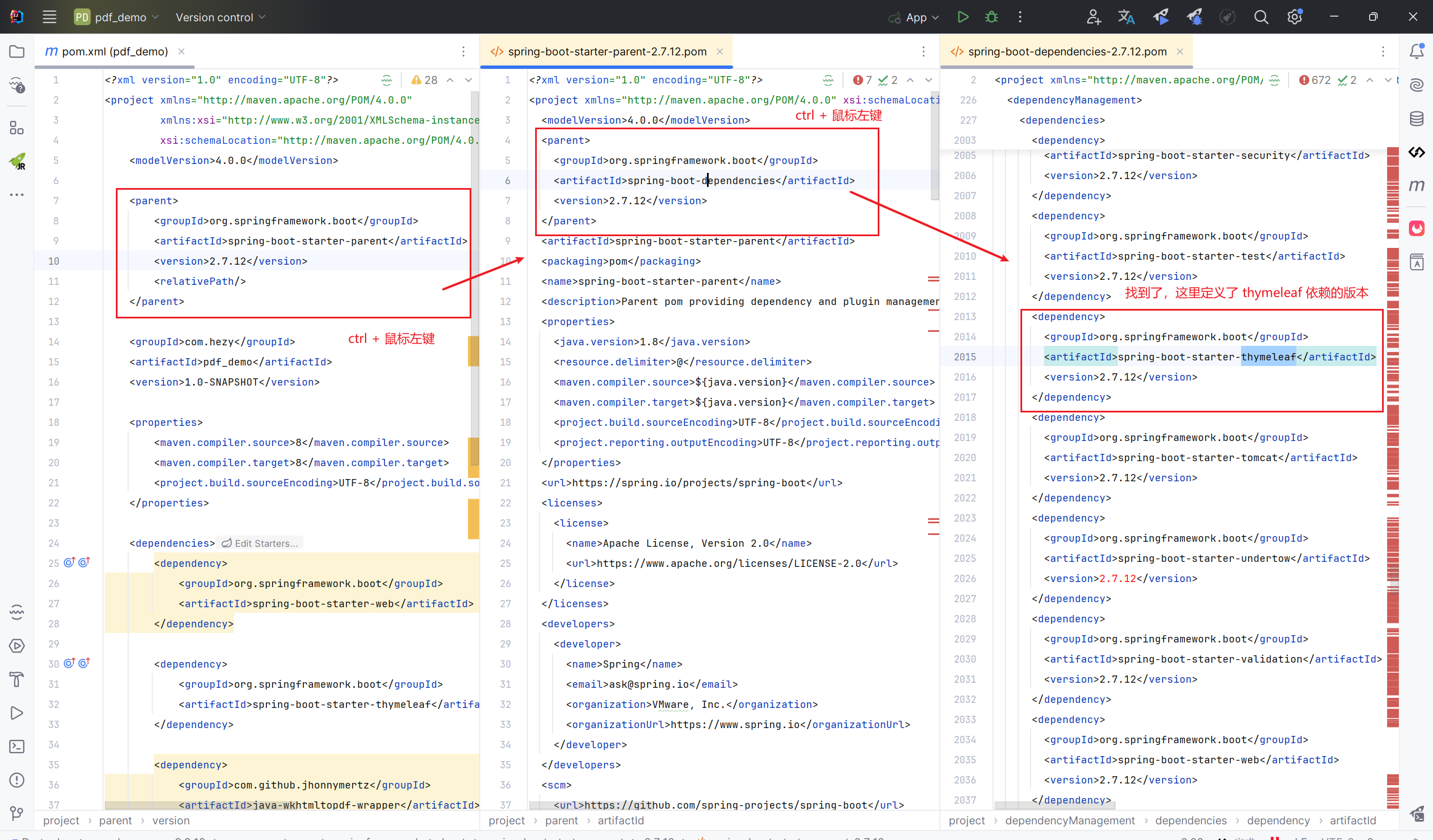Debug the App configuration

coord(991,17)
